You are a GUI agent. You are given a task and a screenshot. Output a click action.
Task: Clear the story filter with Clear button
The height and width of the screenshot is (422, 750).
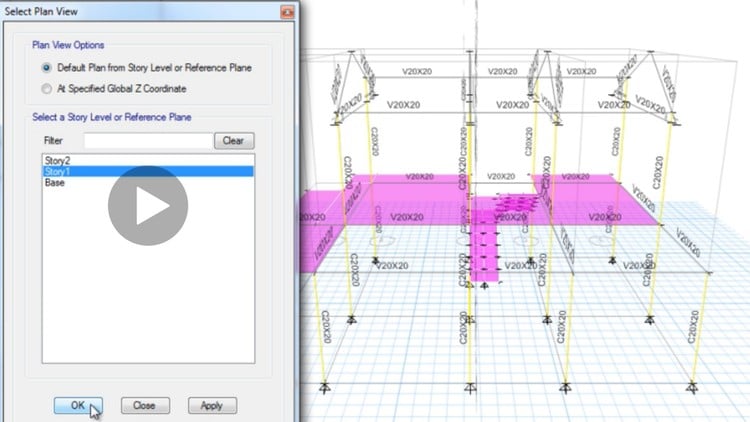tap(234, 141)
